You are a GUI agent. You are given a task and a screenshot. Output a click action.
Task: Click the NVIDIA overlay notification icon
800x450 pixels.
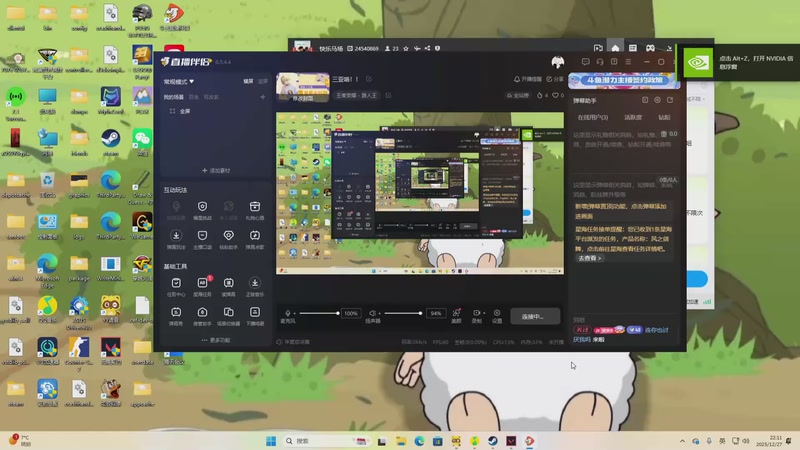pyautogui.click(x=698, y=62)
